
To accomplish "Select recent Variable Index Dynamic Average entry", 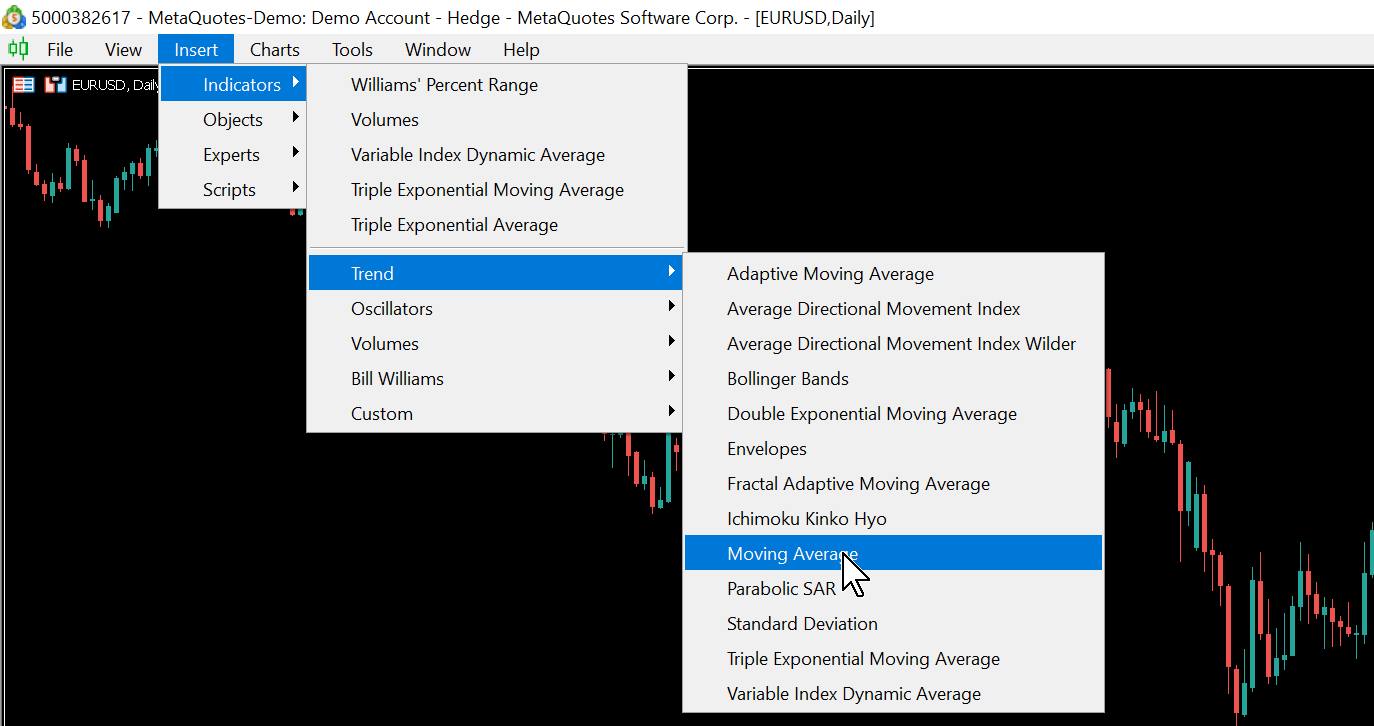I will coord(496,154).
